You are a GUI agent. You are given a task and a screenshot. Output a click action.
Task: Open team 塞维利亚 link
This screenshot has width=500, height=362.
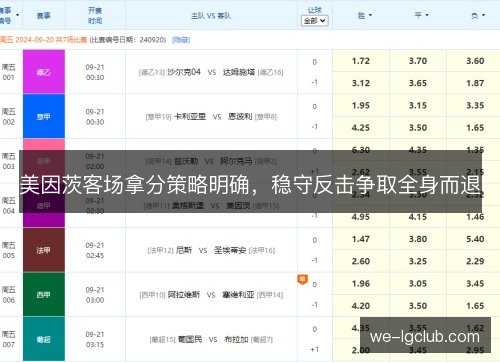coord(238,295)
